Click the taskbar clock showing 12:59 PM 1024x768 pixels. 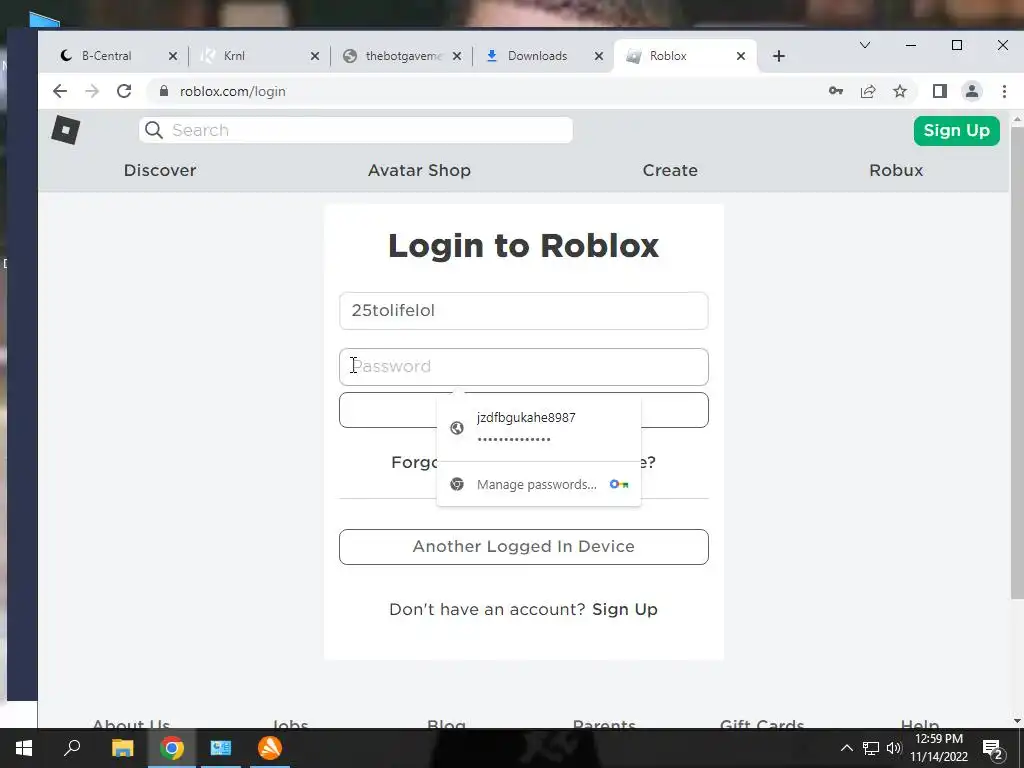[939, 748]
